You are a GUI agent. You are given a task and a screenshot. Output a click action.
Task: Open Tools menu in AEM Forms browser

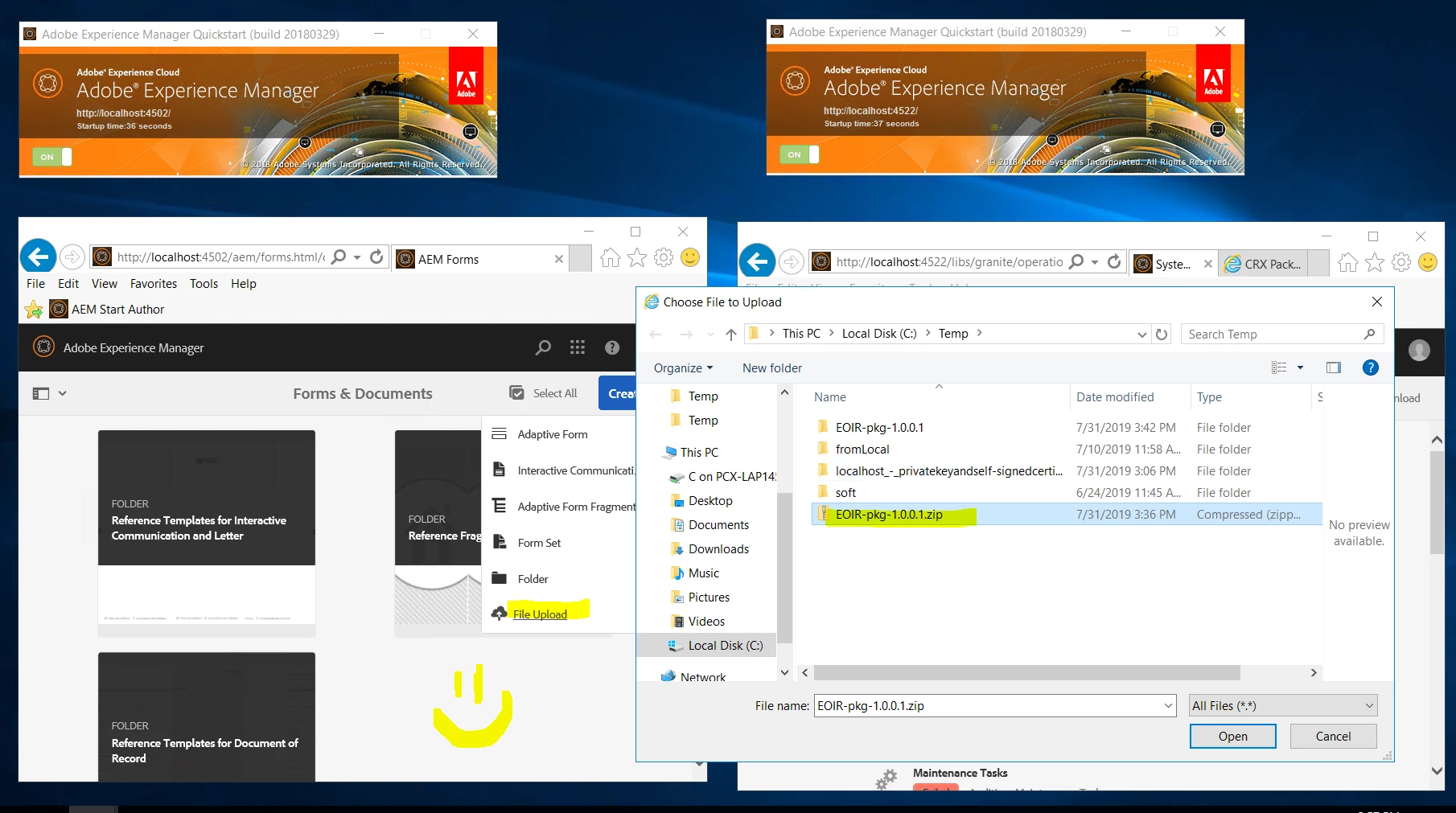204,283
